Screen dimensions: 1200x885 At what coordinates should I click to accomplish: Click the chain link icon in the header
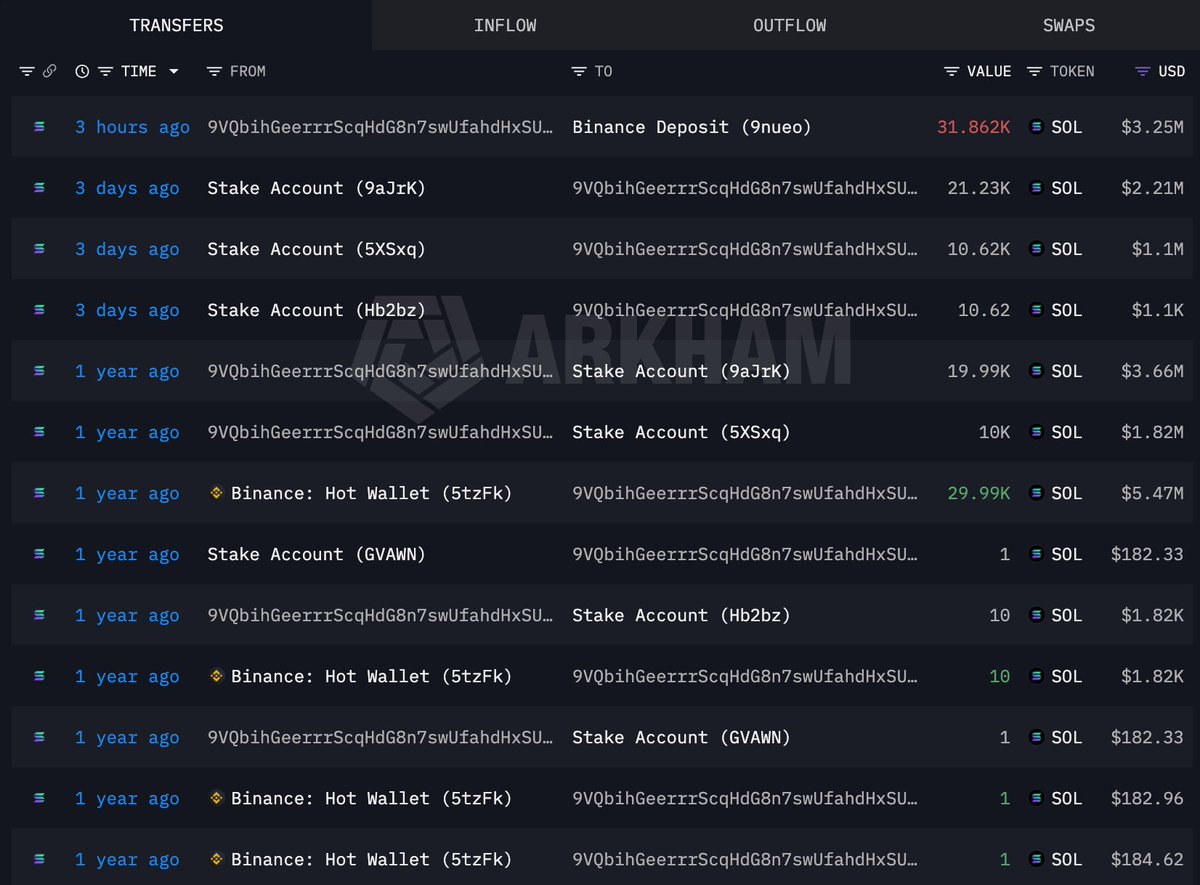coord(50,71)
